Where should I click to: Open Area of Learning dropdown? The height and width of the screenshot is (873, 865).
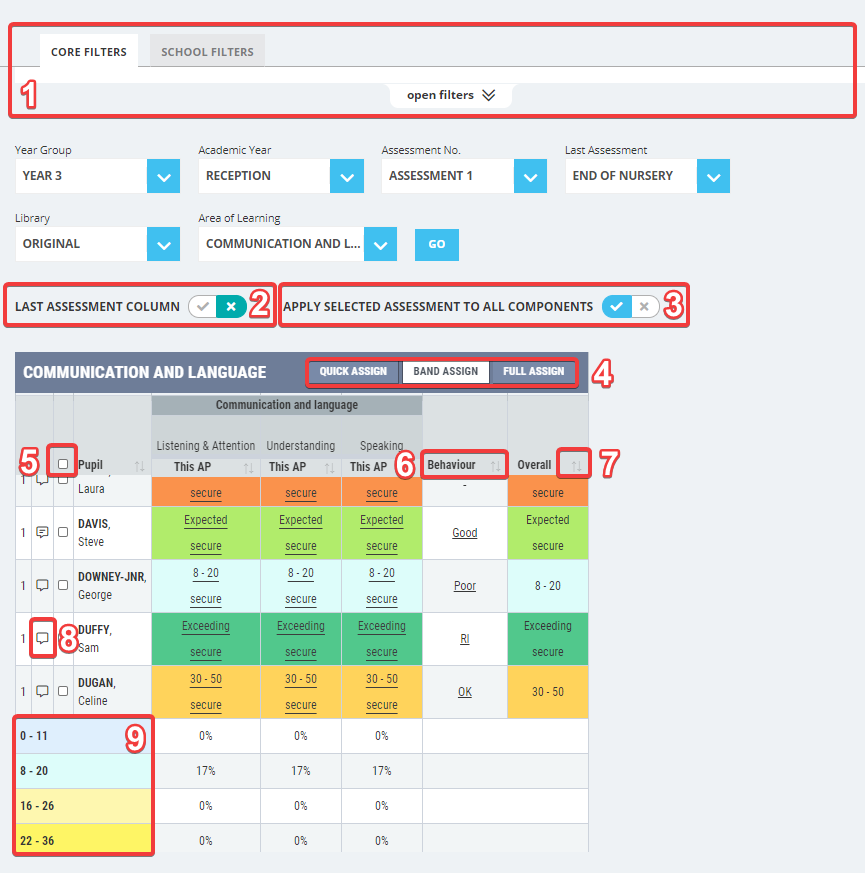(380, 244)
